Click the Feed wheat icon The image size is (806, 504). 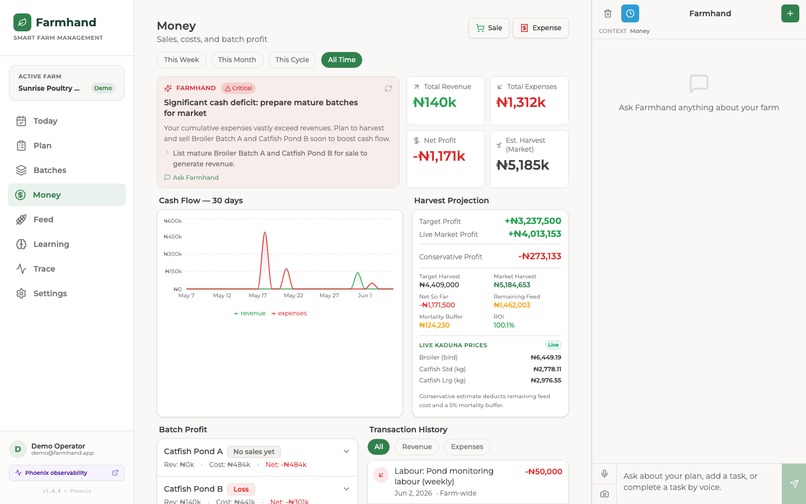pos(21,220)
